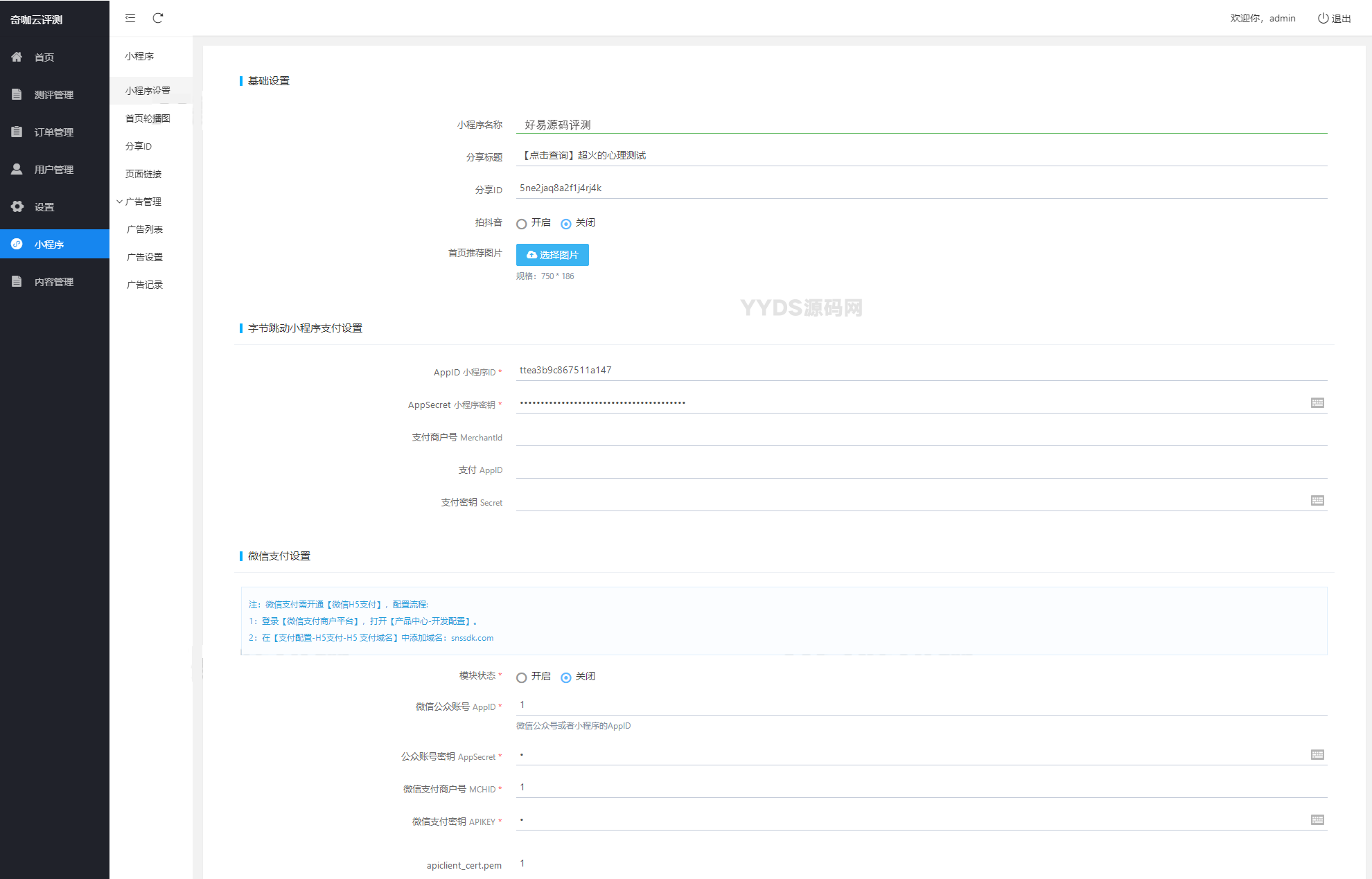Click the sidebar collapse menu icon
This screenshot has width=1372, height=879.
[x=130, y=18]
